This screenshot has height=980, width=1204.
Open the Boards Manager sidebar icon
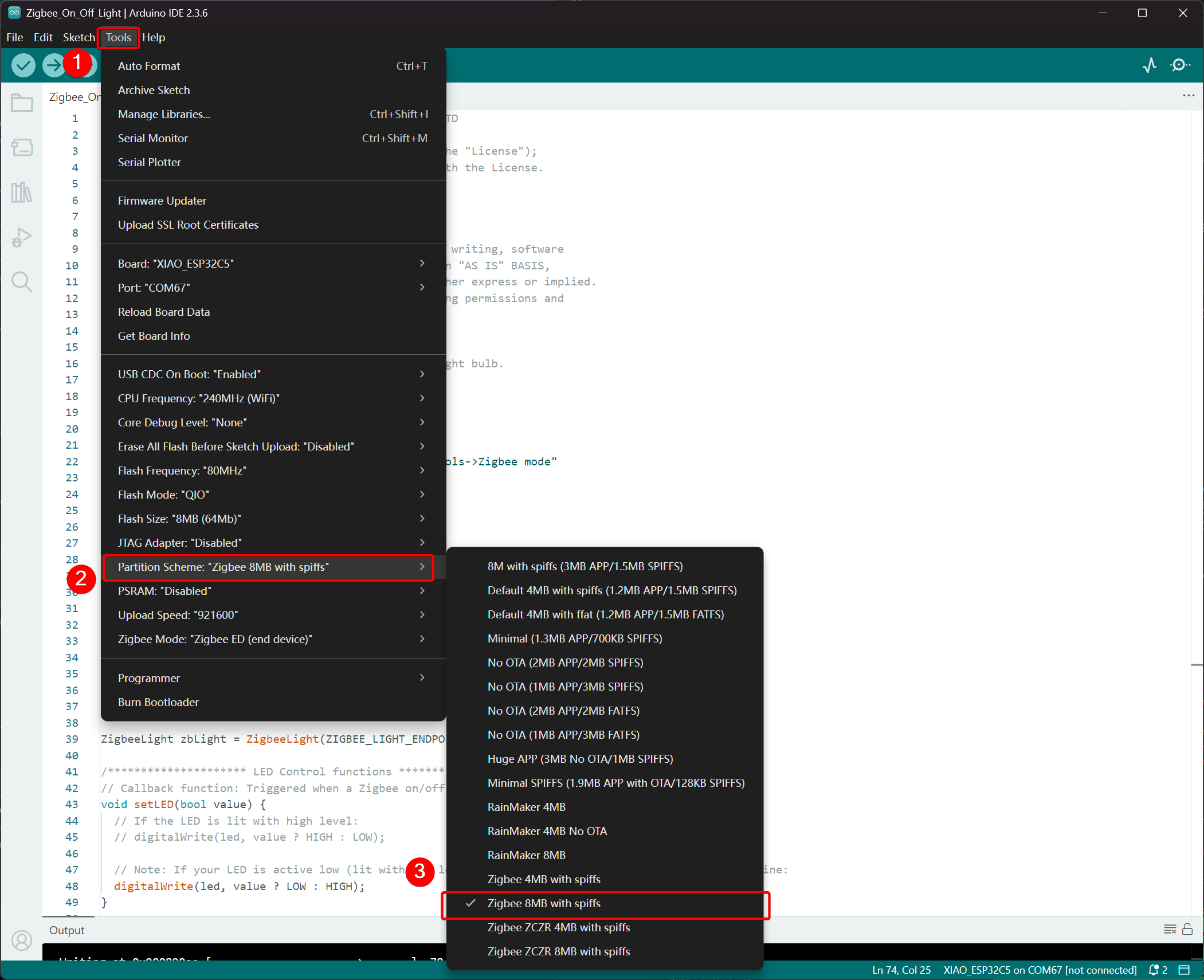(22, 148)
